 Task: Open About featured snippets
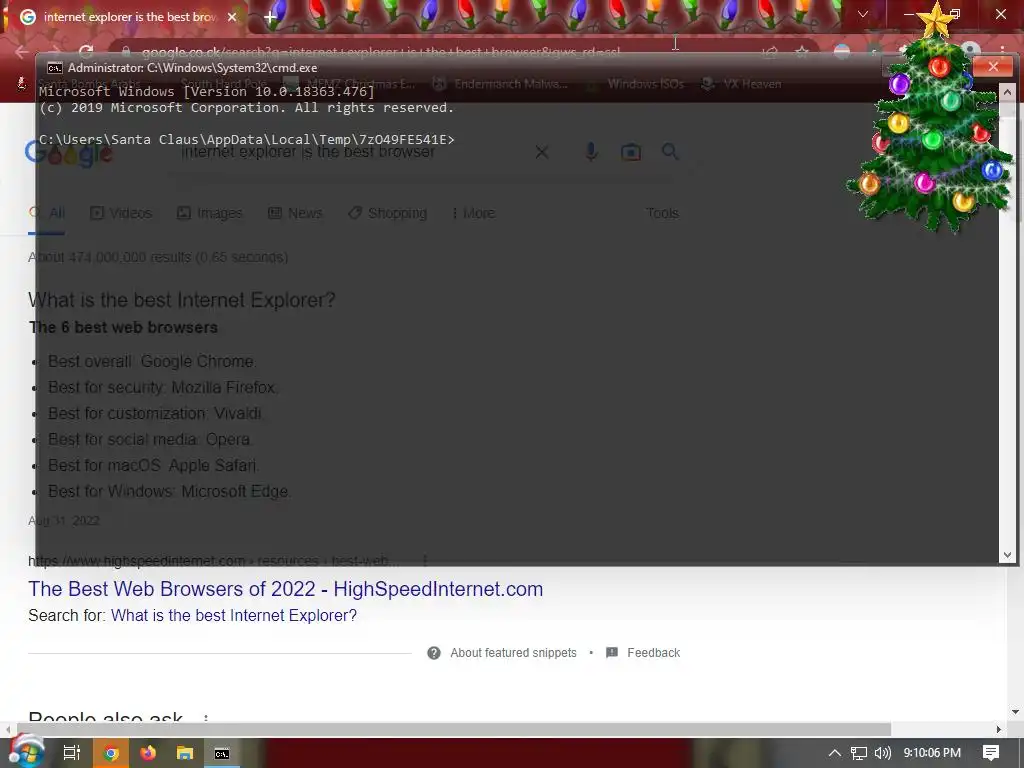click(x=513, y=653)
